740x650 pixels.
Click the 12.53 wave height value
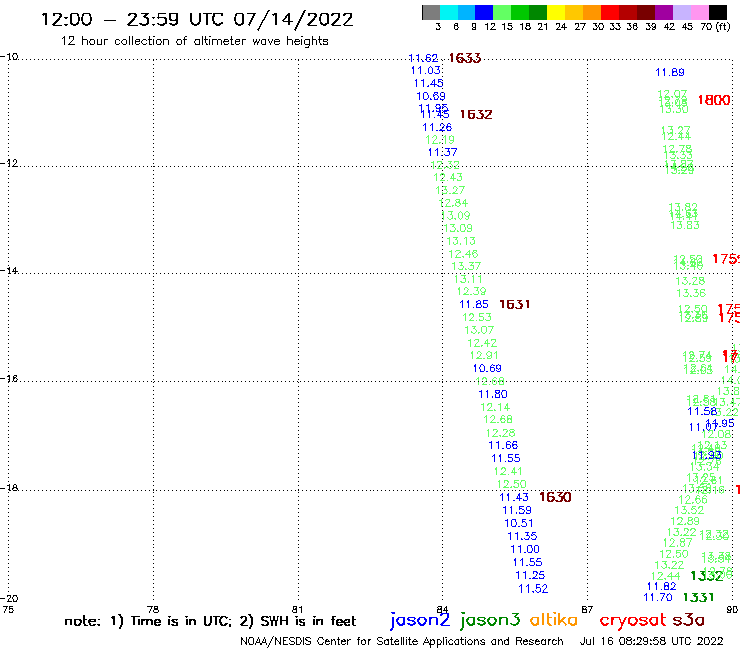tap(477, 317)
